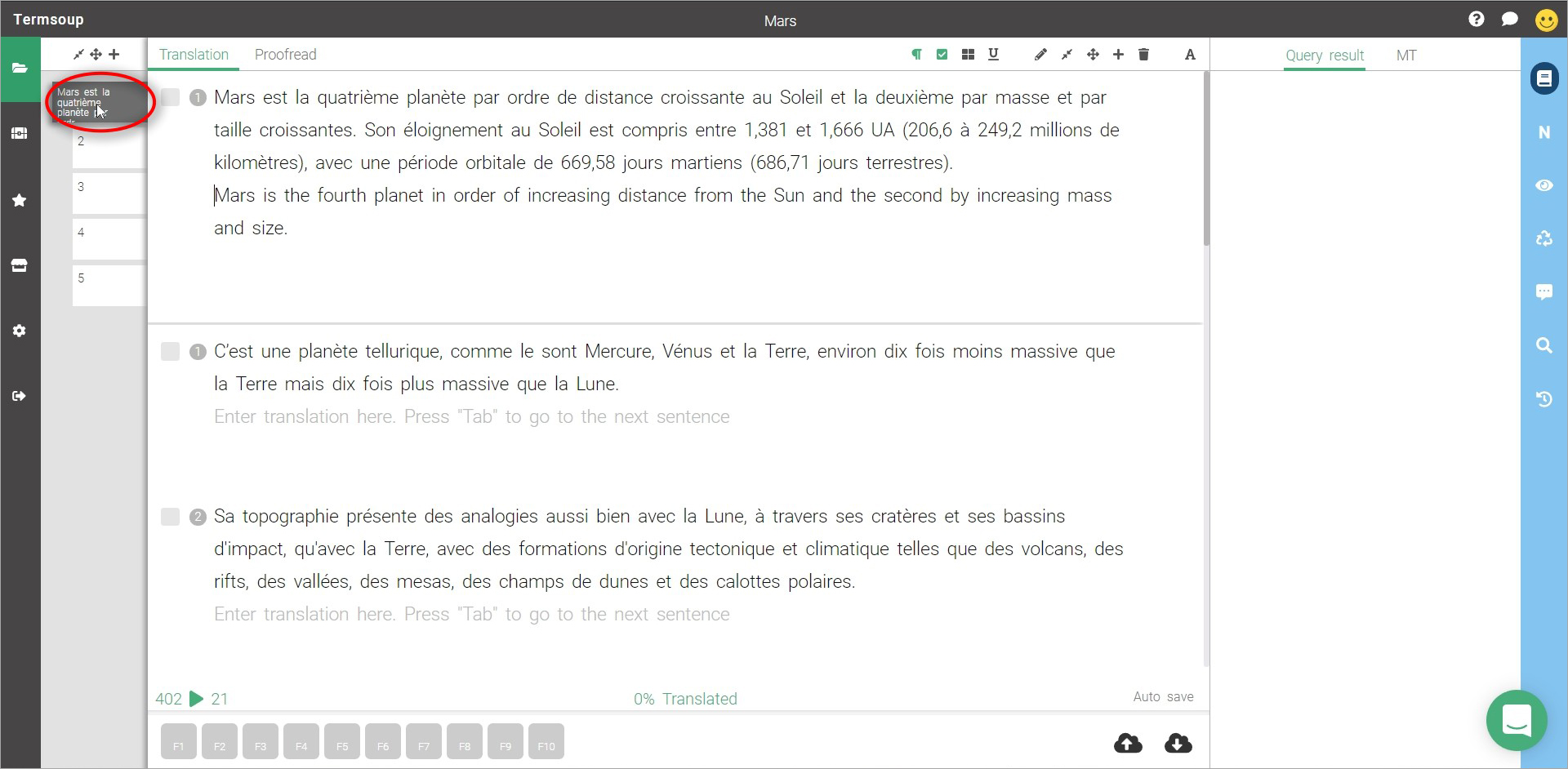Click the 'N' icon in right panel
The height and width of the screenshot is (769, 1568).
pyautogui.click(x=1544, y=132)
